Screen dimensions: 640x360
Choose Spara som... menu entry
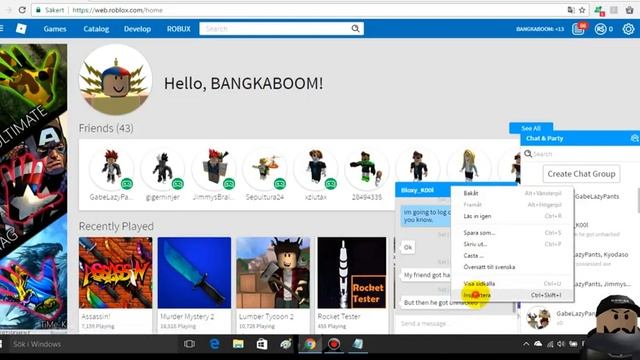pos(512,233)
